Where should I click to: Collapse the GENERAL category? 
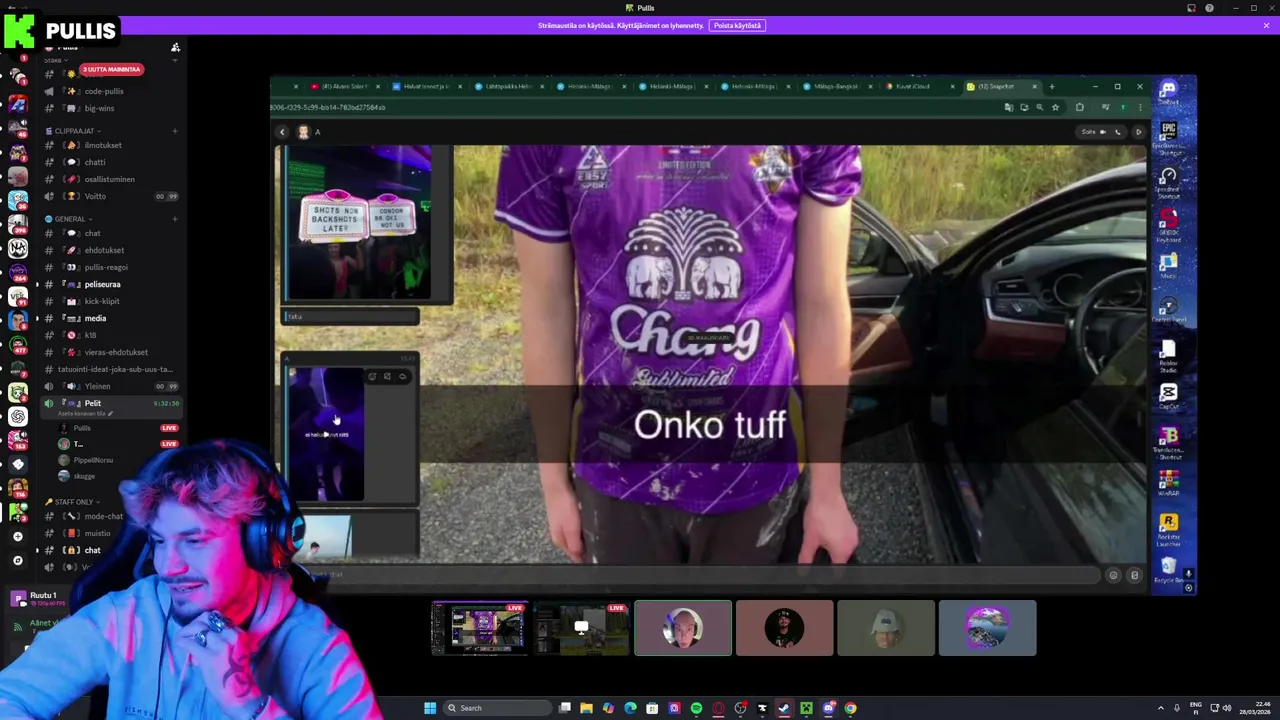coord(68,219)
